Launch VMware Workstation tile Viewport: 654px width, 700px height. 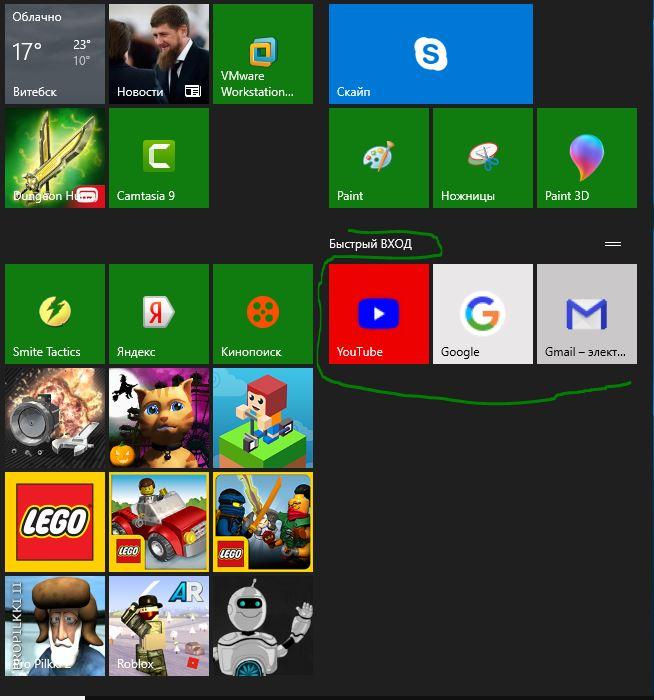click(x=263, y=54)
